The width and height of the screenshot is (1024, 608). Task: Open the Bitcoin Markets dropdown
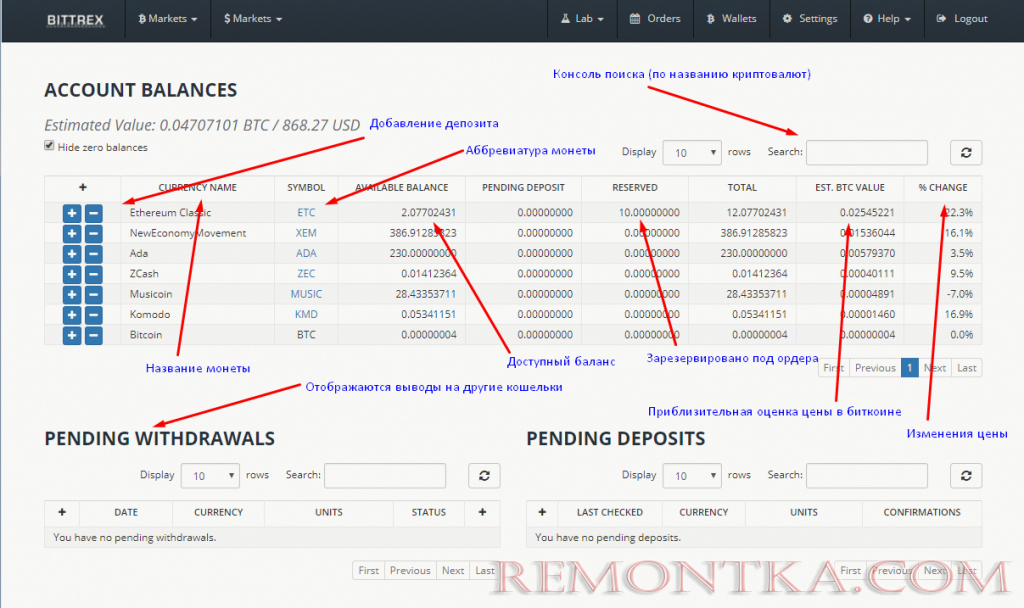click(168, 19)
